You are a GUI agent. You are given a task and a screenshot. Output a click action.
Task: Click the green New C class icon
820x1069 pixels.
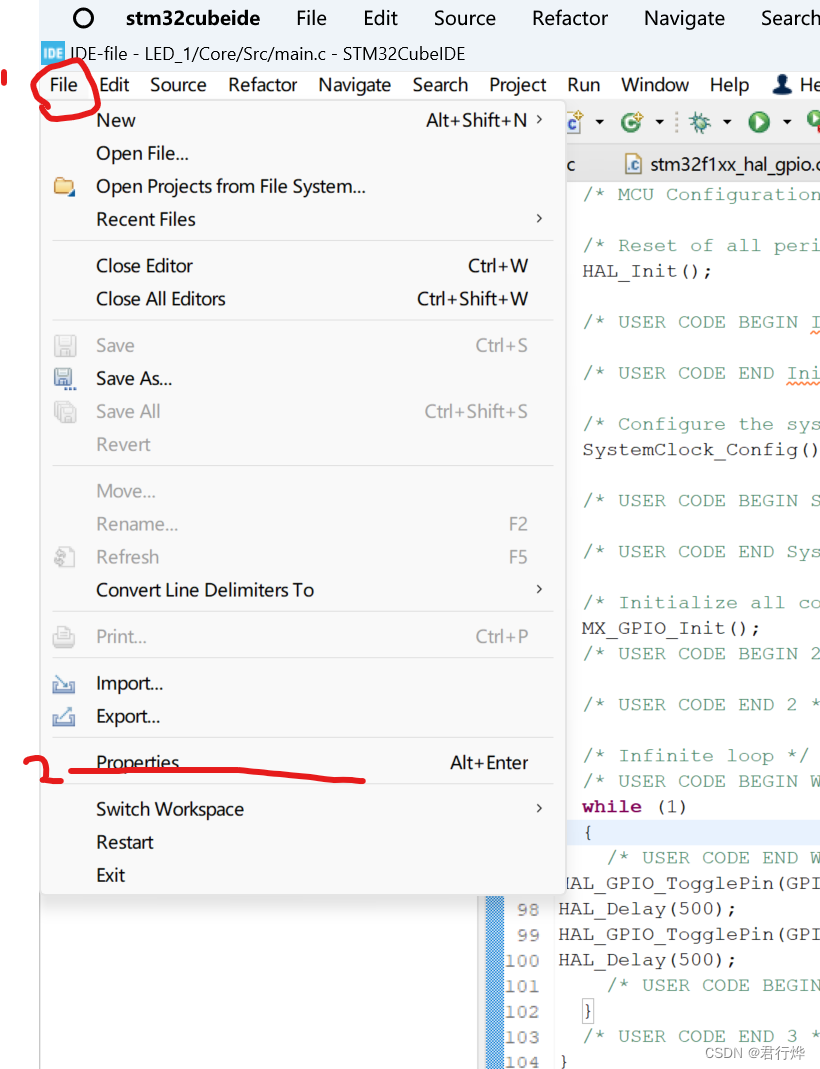click(632, 122)
